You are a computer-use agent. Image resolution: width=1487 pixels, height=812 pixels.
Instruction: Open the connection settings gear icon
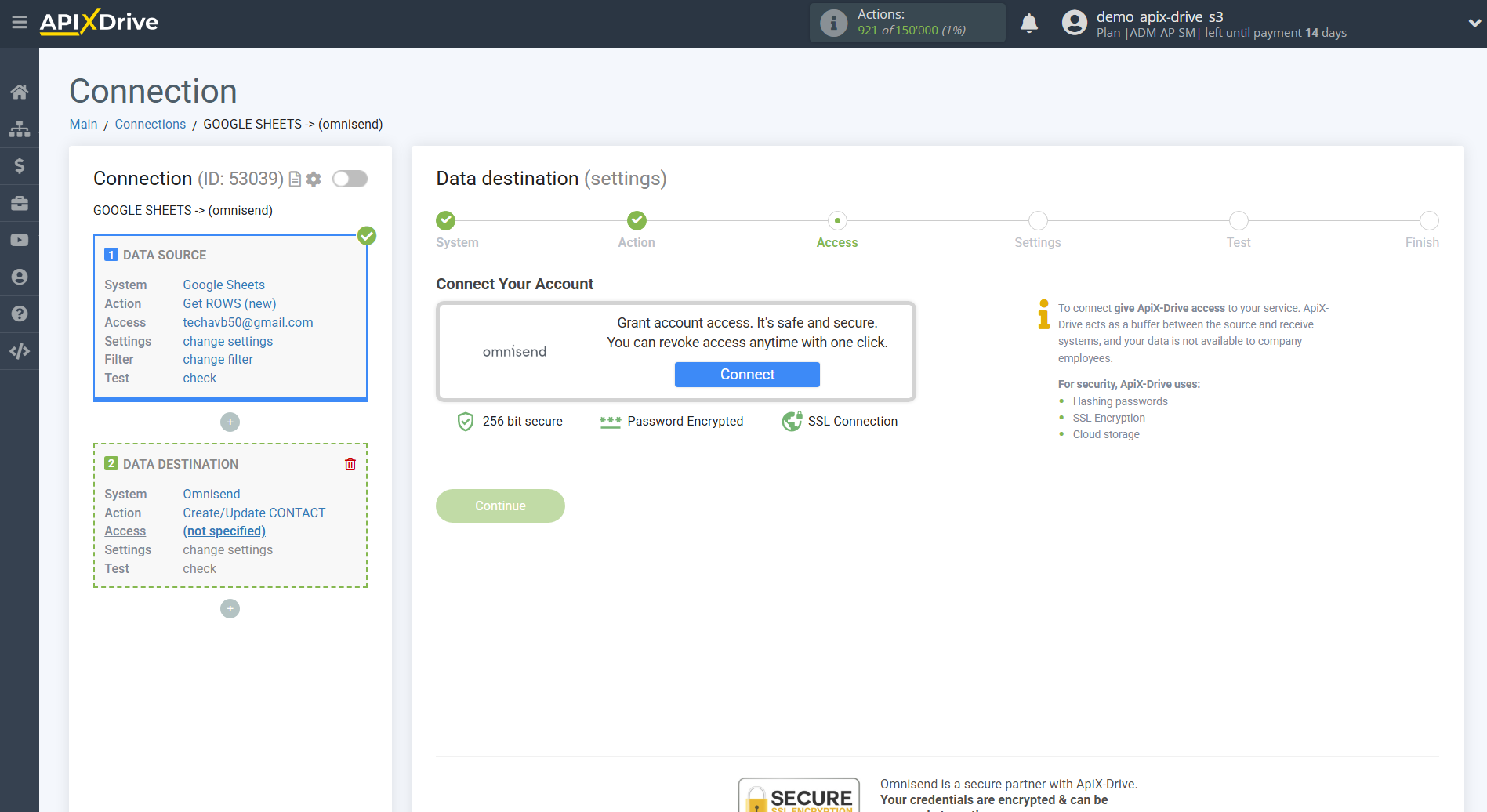tap(314, 179)
